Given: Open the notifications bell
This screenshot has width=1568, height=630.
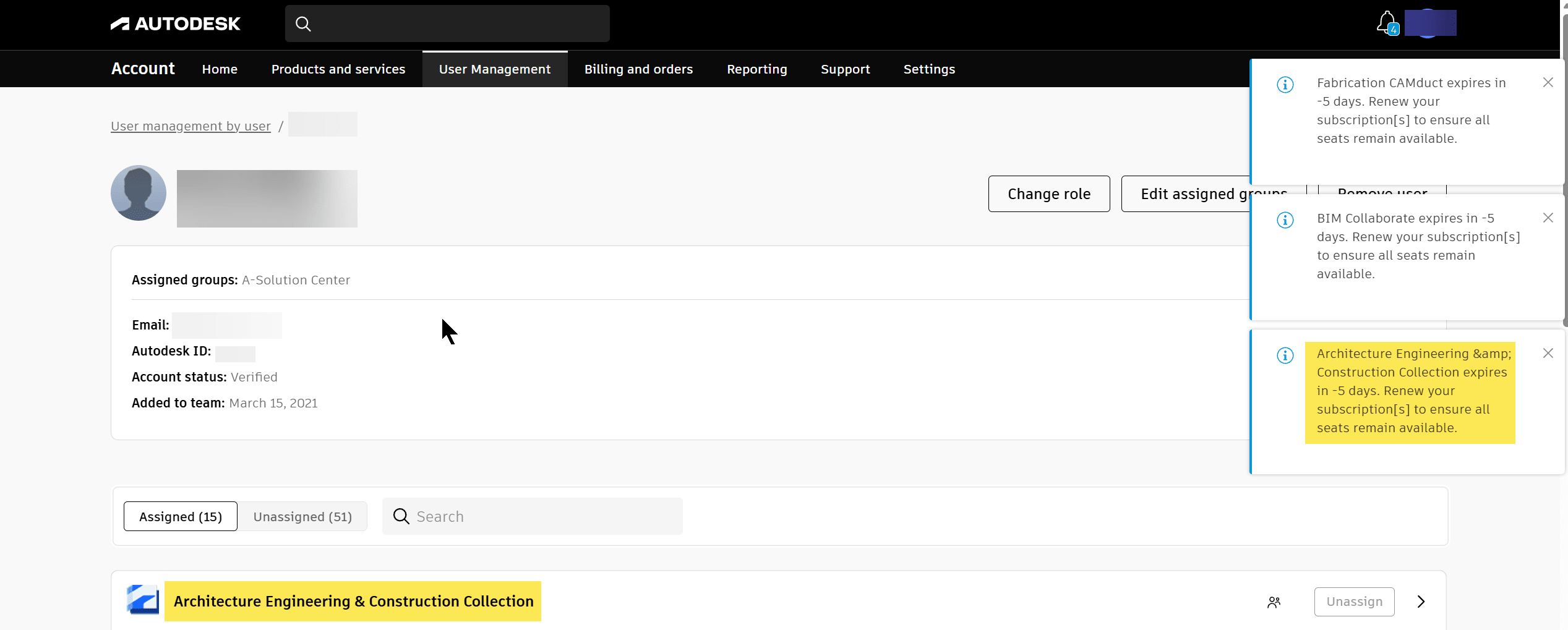Looking at the screenshot, I should tap(1387, 23).
